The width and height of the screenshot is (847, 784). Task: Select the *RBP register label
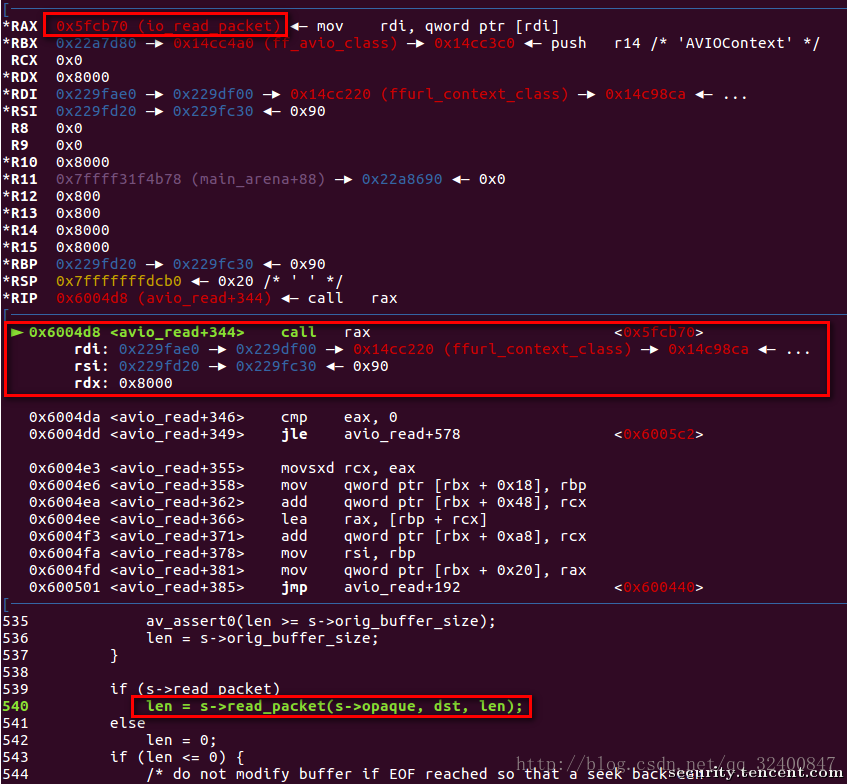[x=20, y=264]
